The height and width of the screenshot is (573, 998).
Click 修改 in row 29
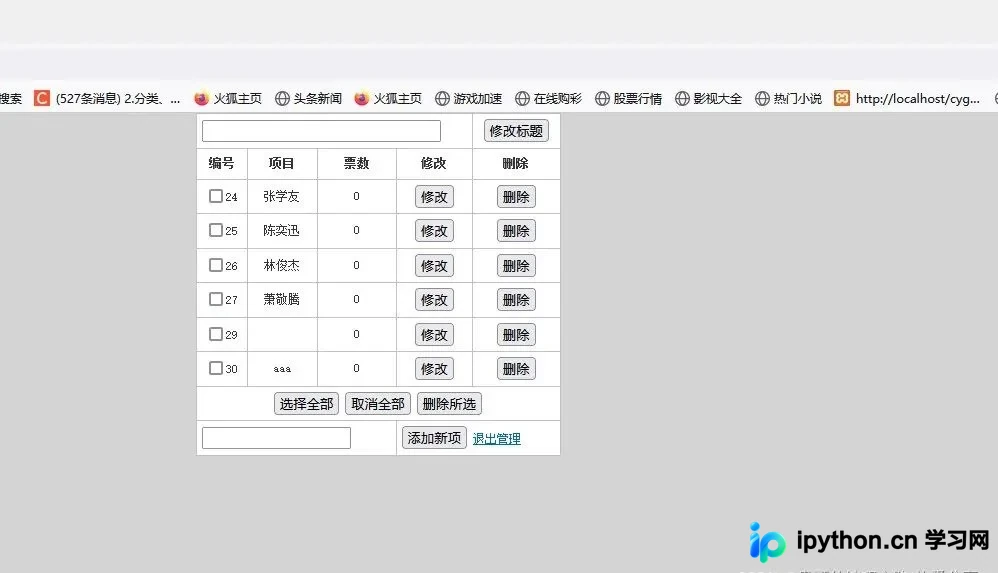[x=434, y=334]
